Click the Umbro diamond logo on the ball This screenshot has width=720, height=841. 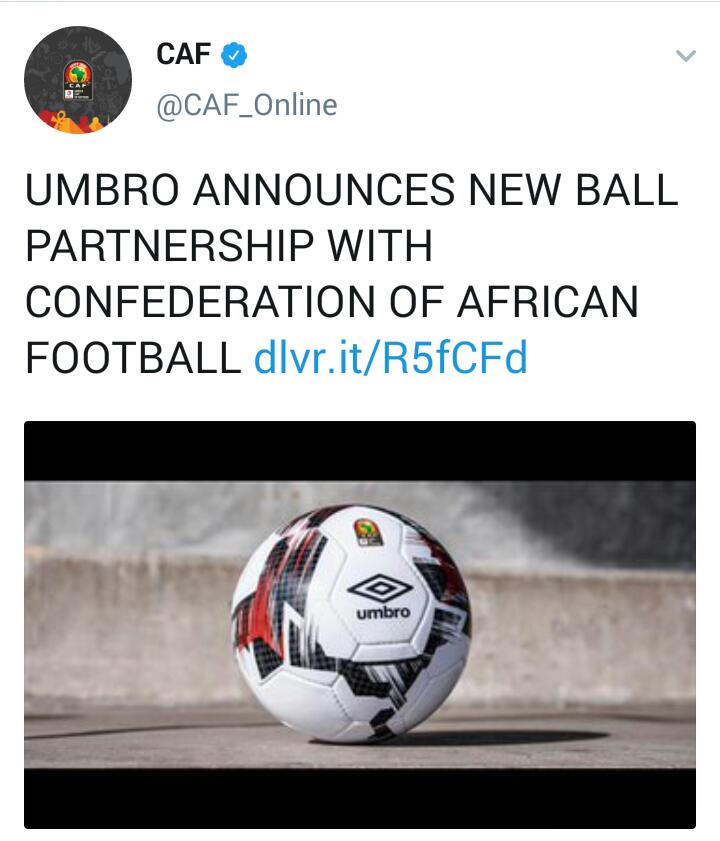click(380, 588)
